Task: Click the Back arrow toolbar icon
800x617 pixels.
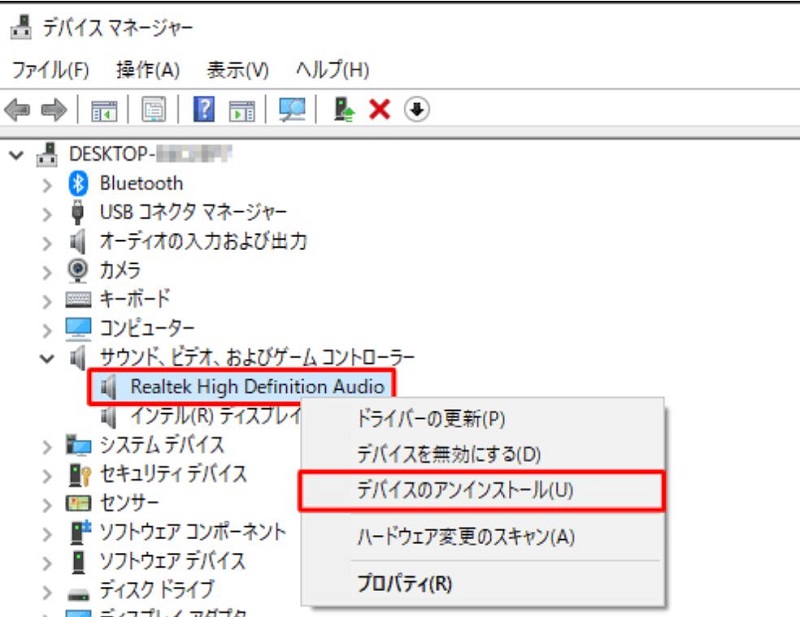Action: (x=17, y=109)
